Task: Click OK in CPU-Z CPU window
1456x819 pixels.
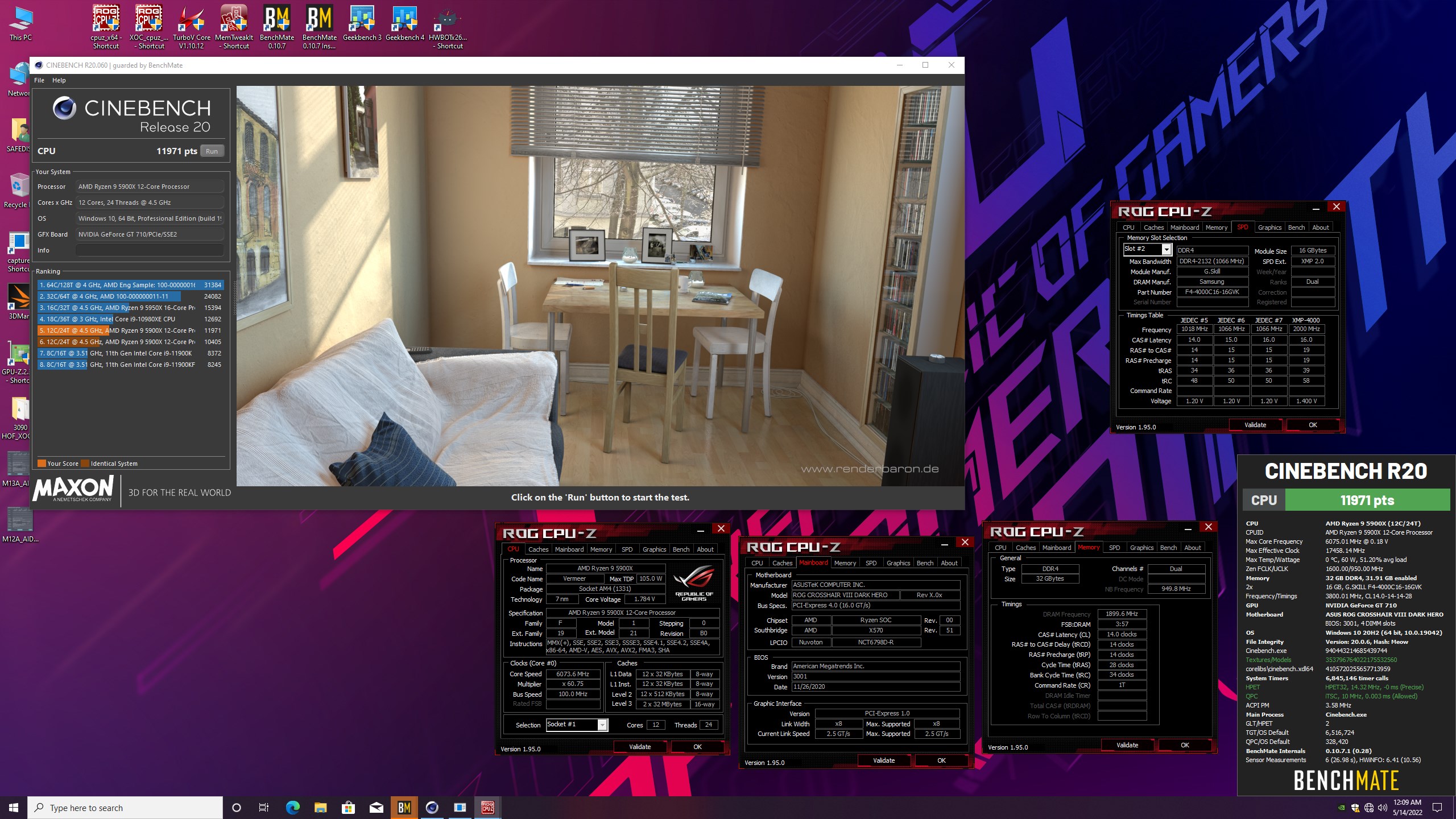Action: coord(697,747)
